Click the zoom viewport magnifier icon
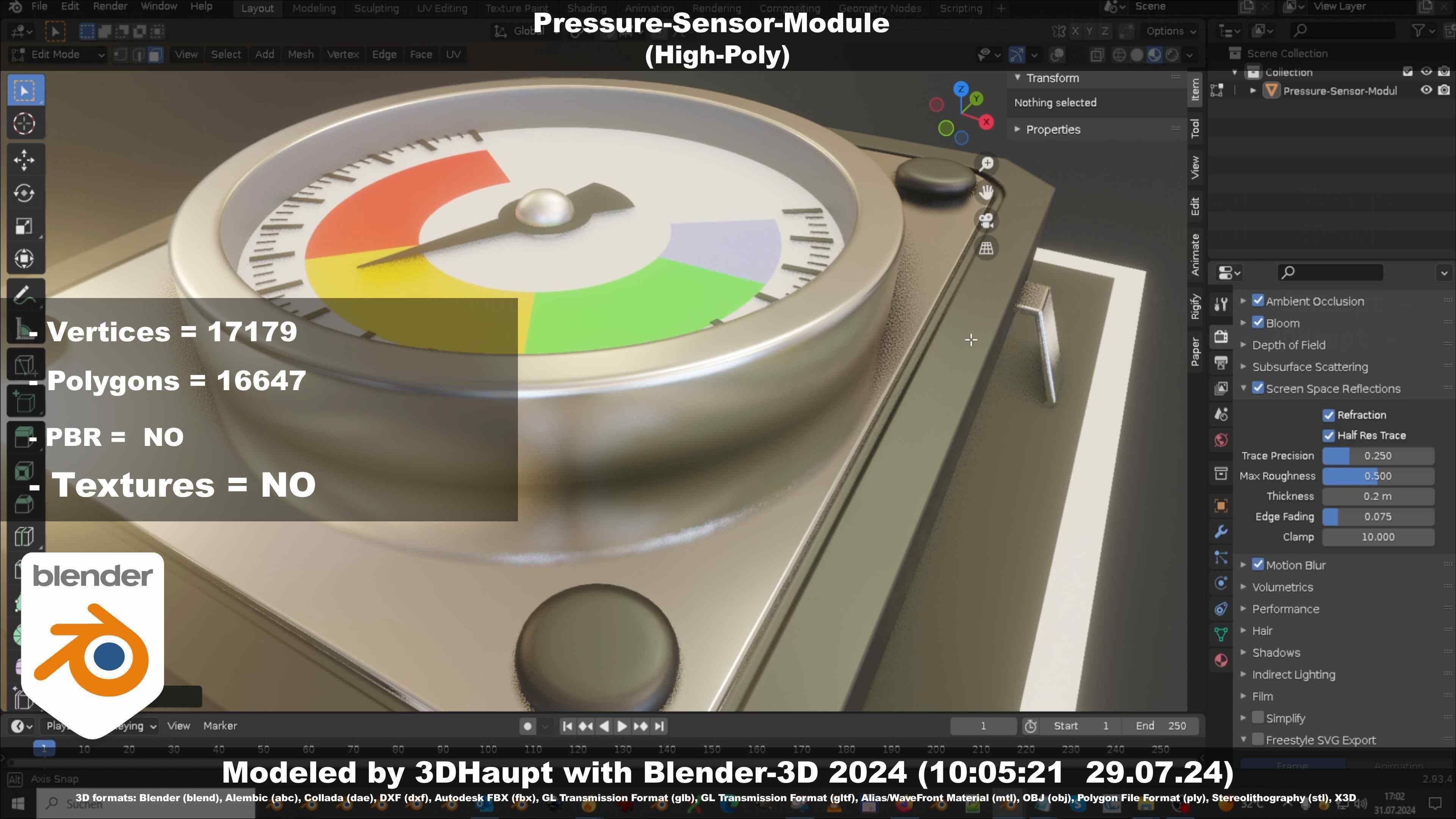 (986, 164)
